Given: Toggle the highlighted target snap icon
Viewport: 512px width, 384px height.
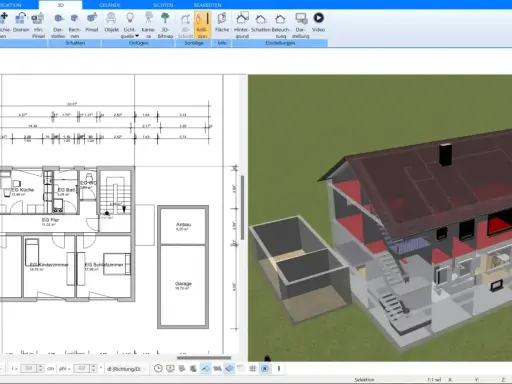Looking at the screenshot, I should 265,368.
